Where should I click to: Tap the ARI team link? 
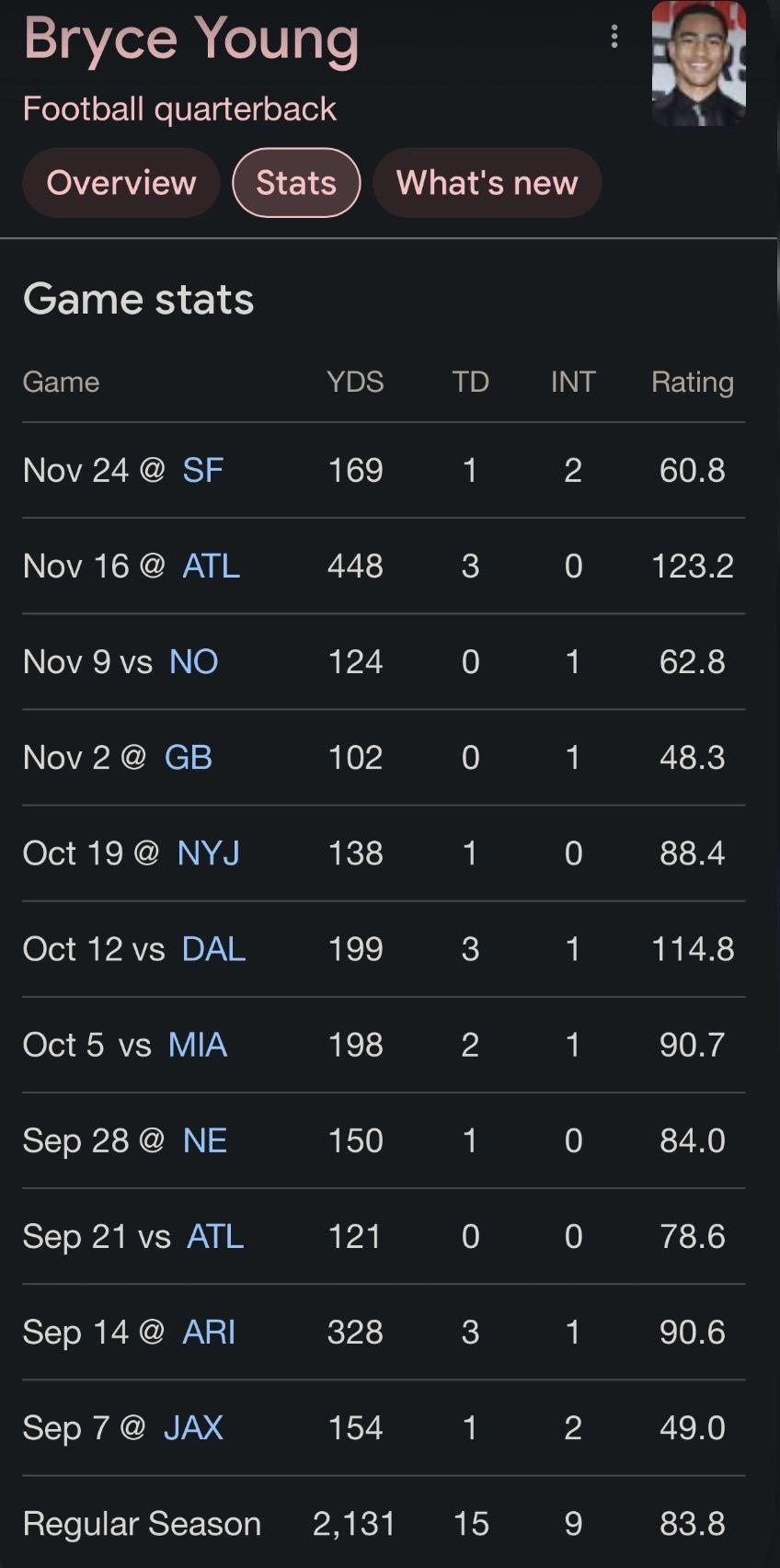[209, 1332]
